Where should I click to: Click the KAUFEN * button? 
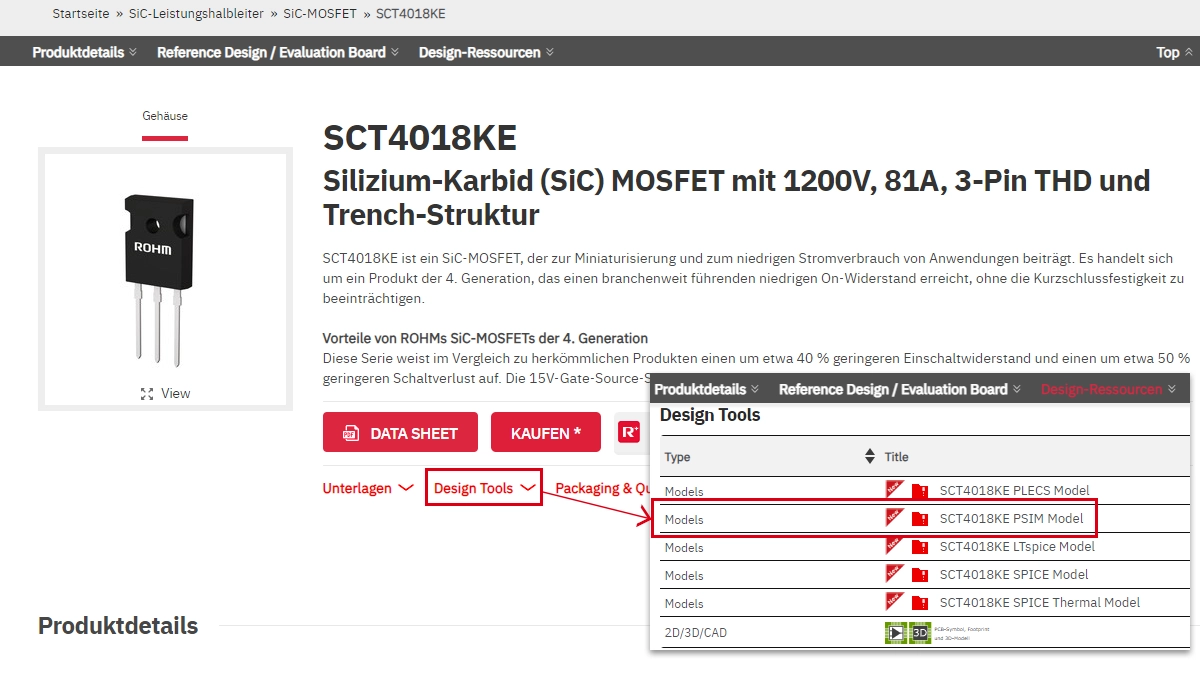[546, 433]
